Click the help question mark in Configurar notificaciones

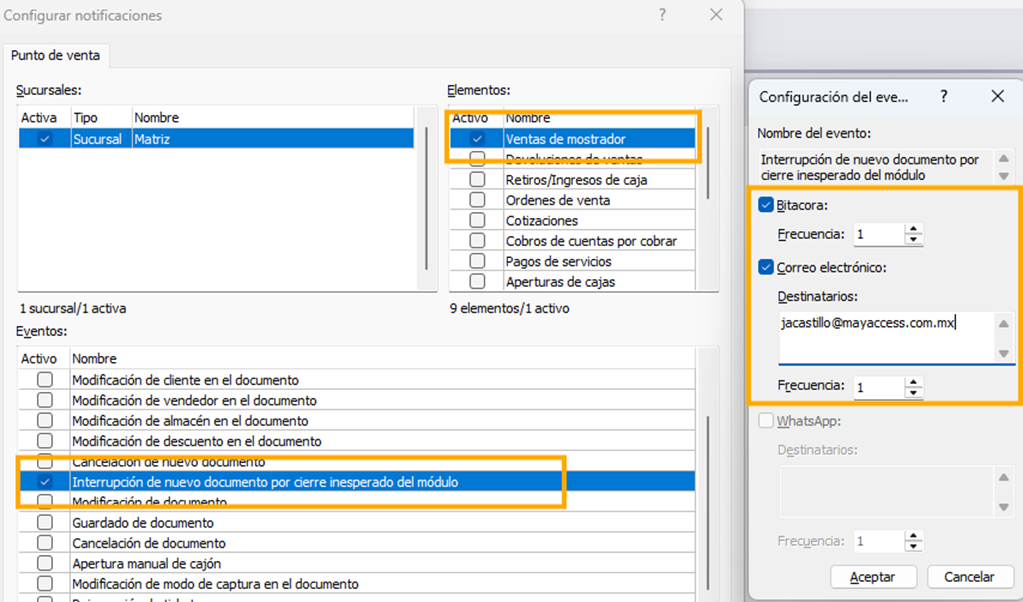663,15
